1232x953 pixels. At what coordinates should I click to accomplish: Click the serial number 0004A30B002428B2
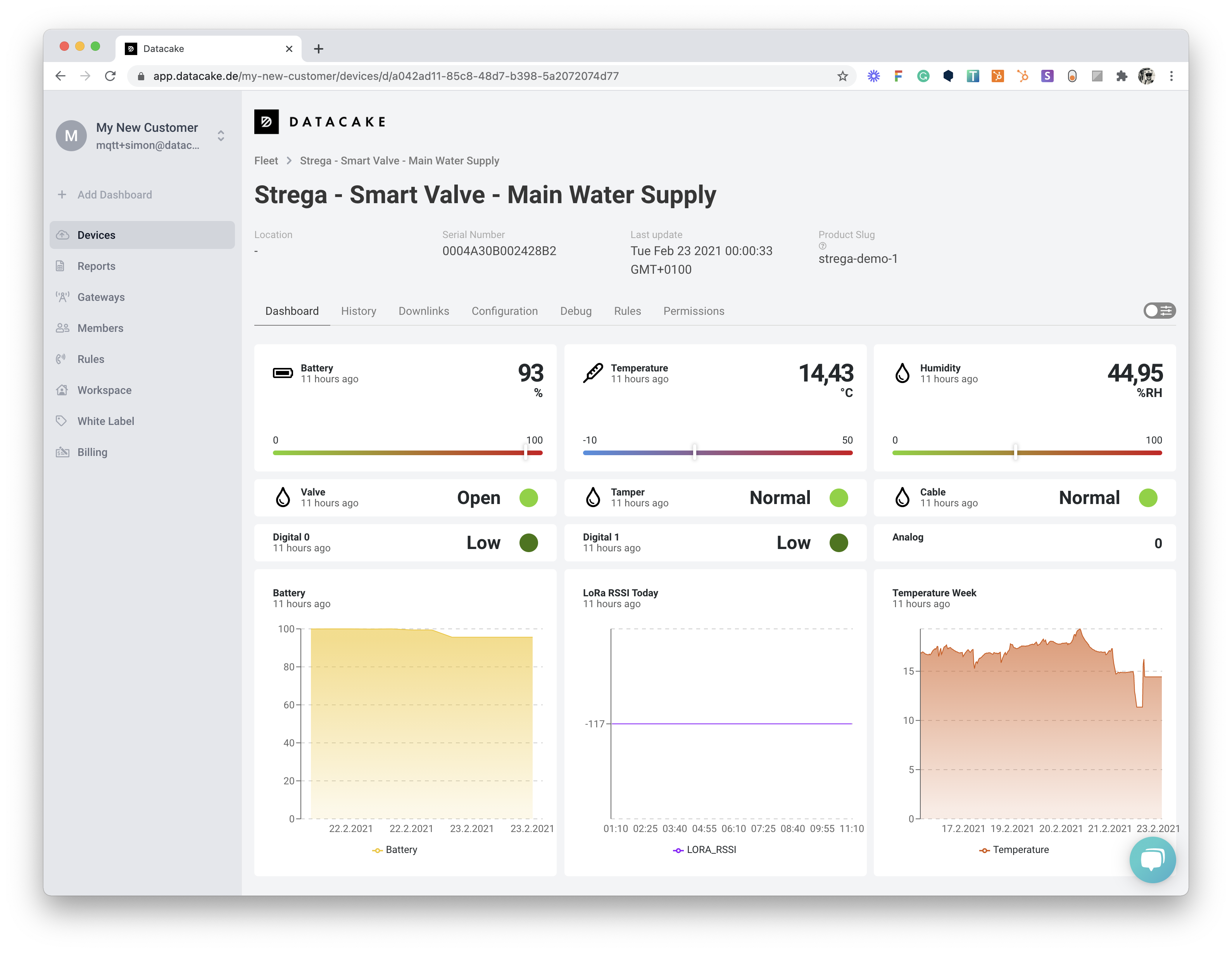point(499,250)
